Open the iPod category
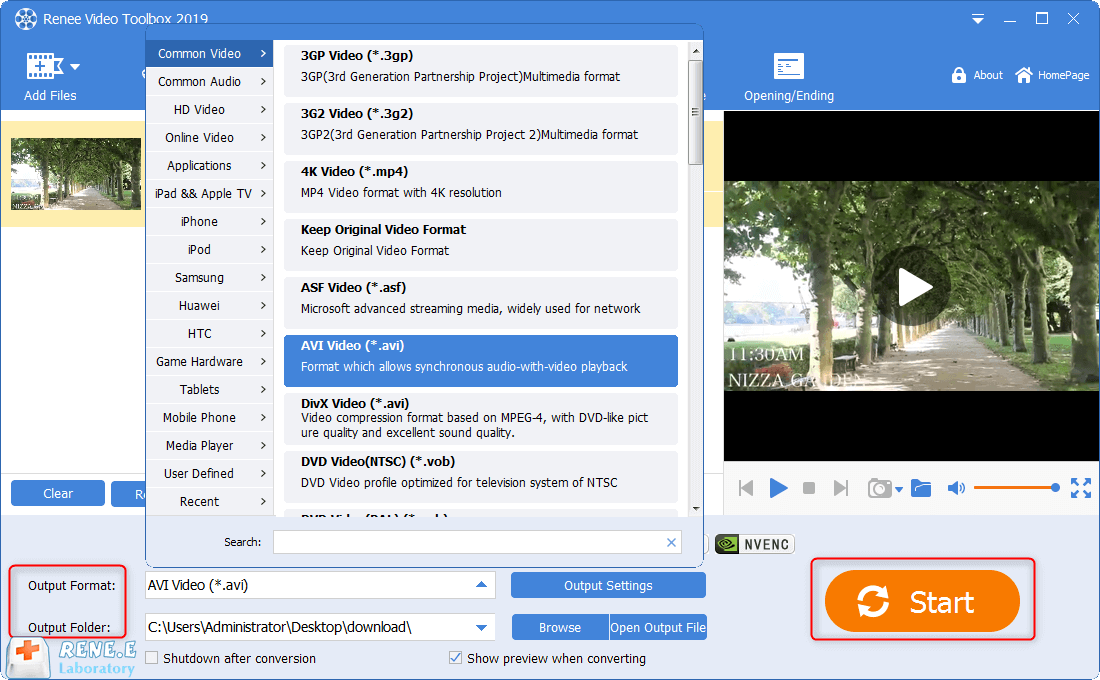Screen dimensions: 1100x680 (209, 250)
